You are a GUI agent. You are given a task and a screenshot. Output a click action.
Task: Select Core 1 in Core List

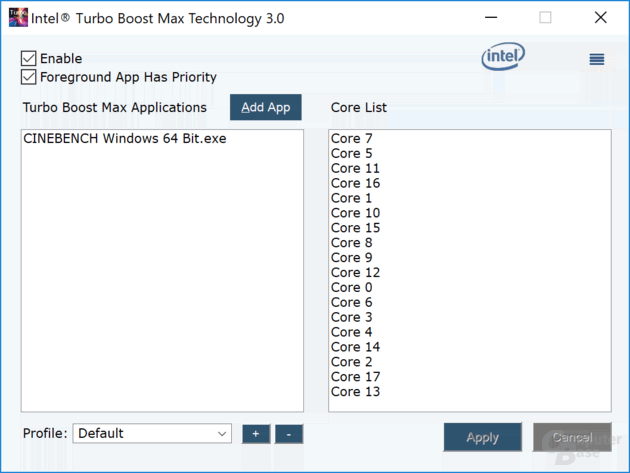[470, 198]
